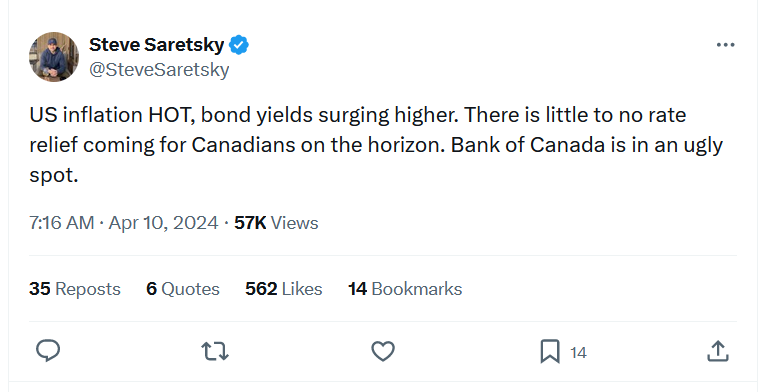The image size is (778, 392).
Task: Open the 14 Bookmarks count label
Action: coord(405,289)
